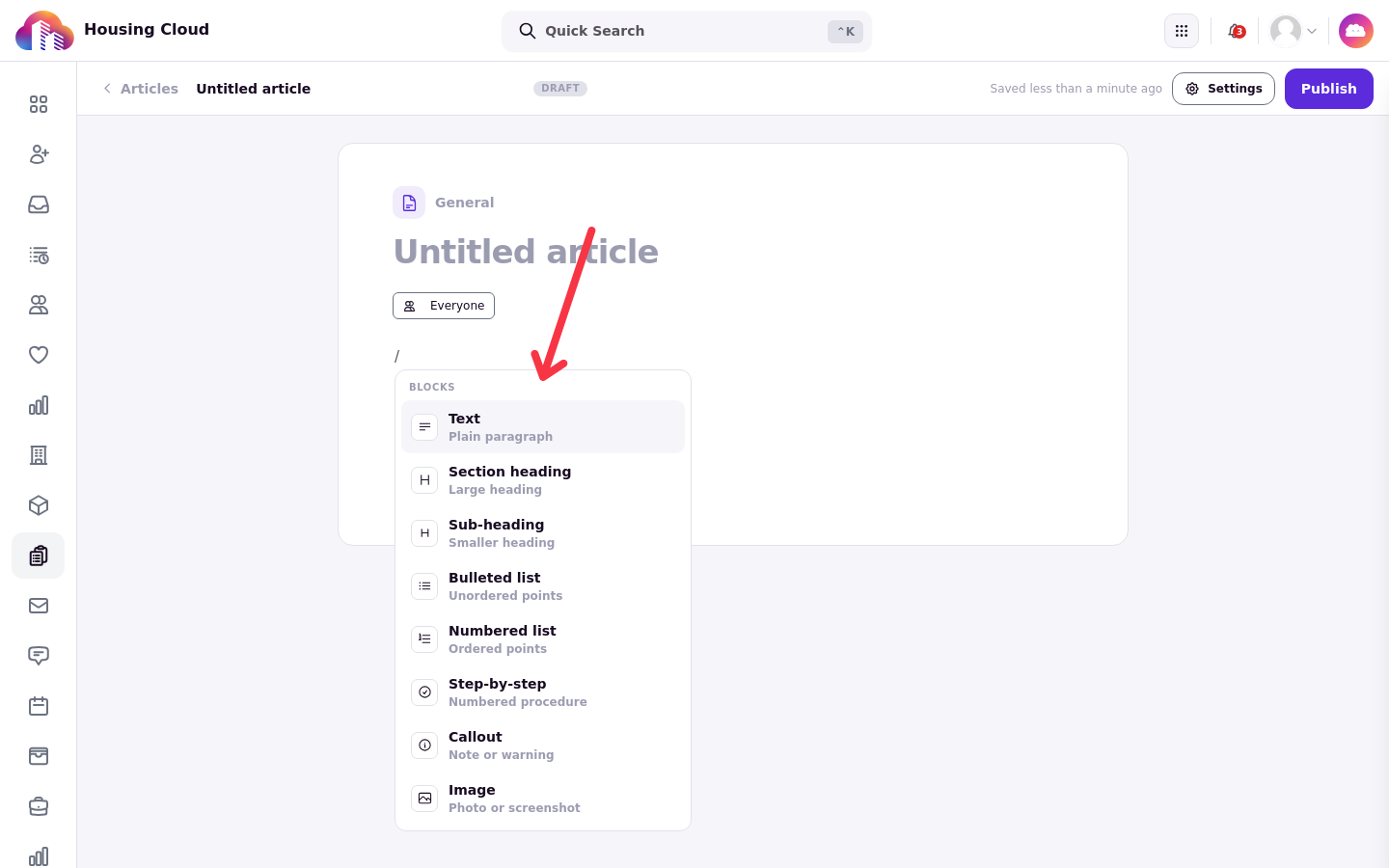Add a Bulleted list block
The width and height of the screenshot is (1389, 868).
[x=543, y=586]
